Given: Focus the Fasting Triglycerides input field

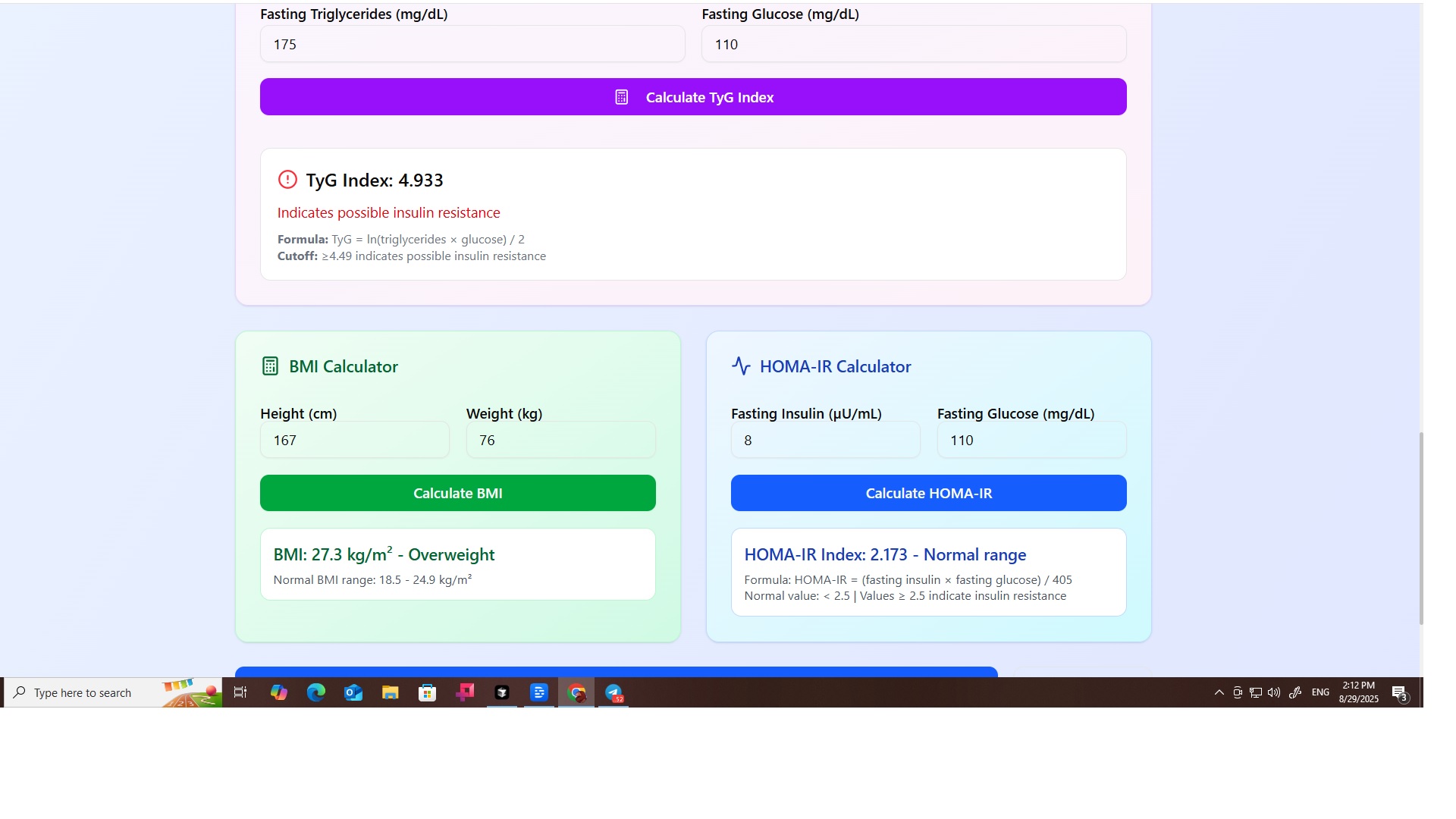Looking at the screenshot, I should click(472, 44).
